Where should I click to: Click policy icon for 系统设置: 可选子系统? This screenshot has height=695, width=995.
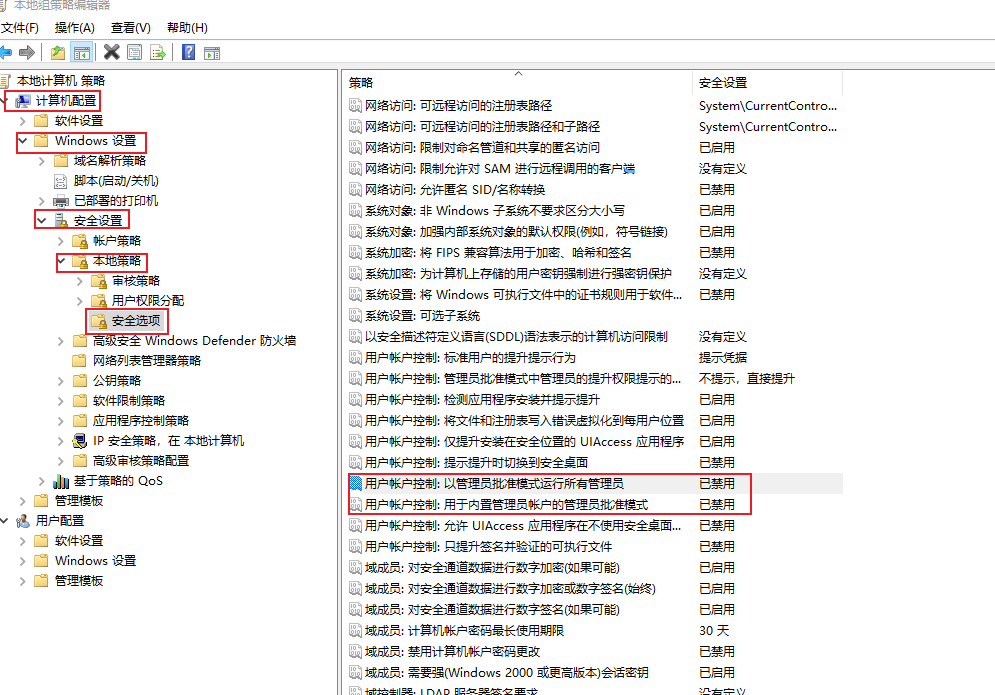355,316
